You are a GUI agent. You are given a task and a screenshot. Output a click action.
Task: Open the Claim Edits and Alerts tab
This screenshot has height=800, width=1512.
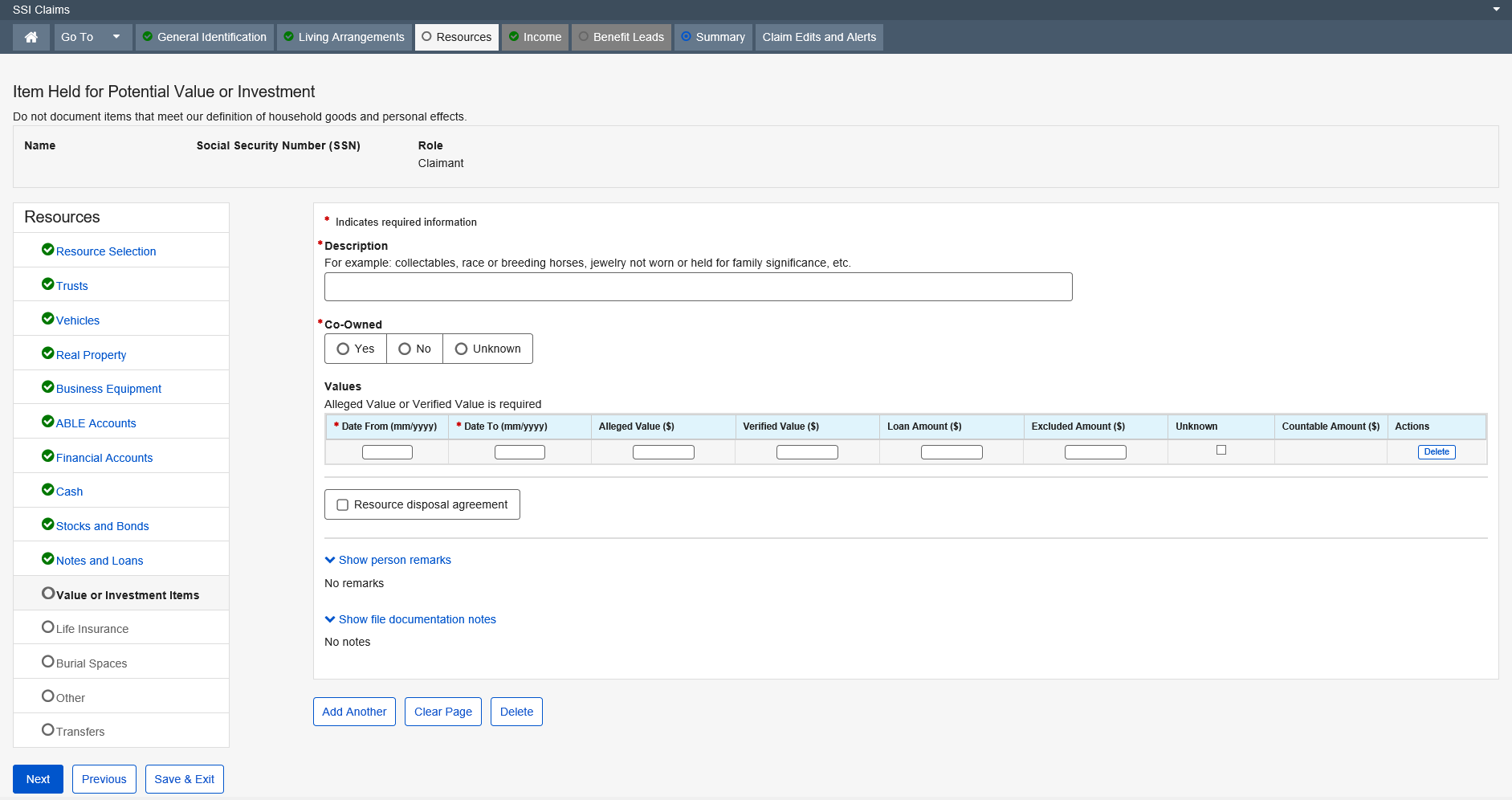click(819, 37)
